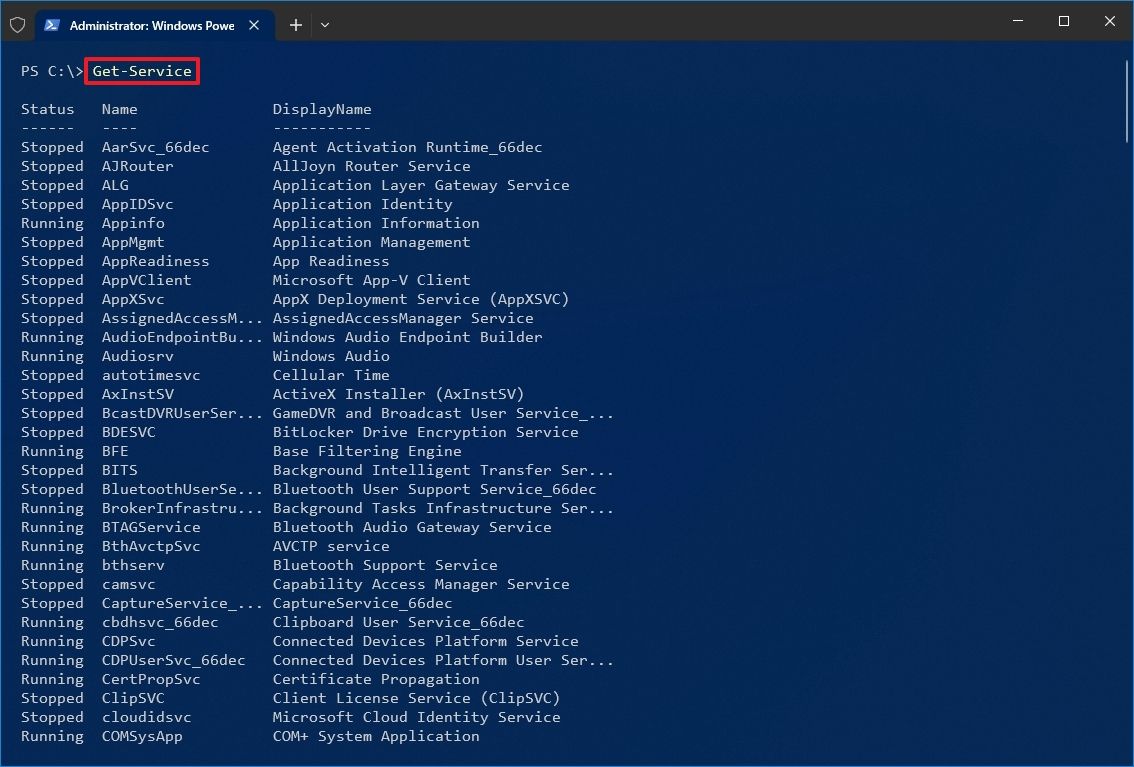Click the Running status of Windows Audio
This screenshot has width=1134, height=767.
coord(52,356)
